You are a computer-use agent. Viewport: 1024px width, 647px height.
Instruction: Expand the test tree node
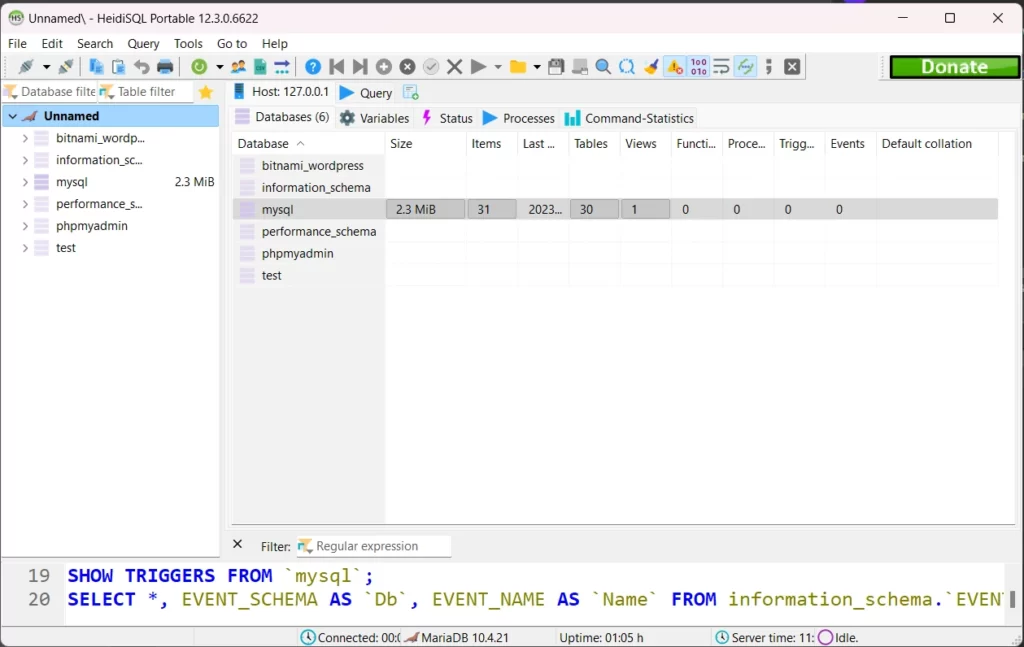pyautogui.click(x=25, y=248)
